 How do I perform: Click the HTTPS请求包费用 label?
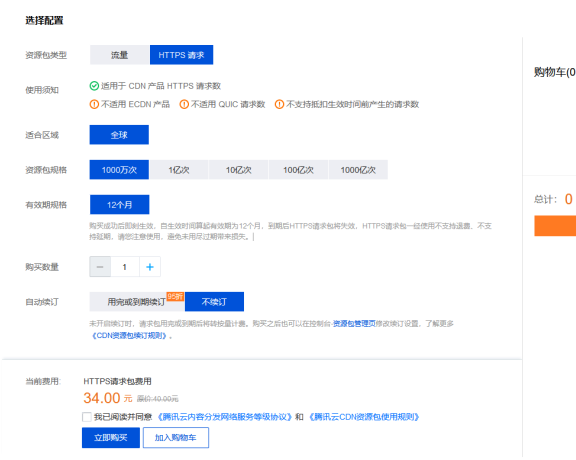tap(117, 381)
